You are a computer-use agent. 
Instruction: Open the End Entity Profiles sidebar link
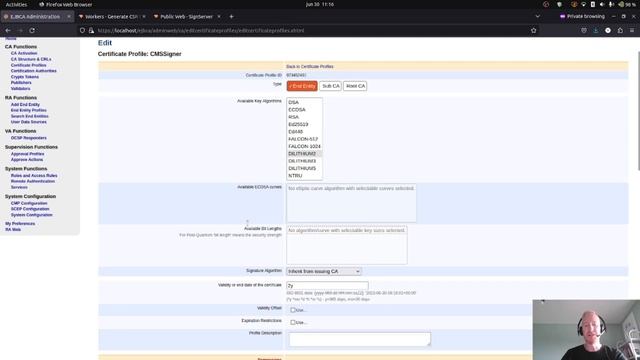pyautogui.click(x=29, y=110)
